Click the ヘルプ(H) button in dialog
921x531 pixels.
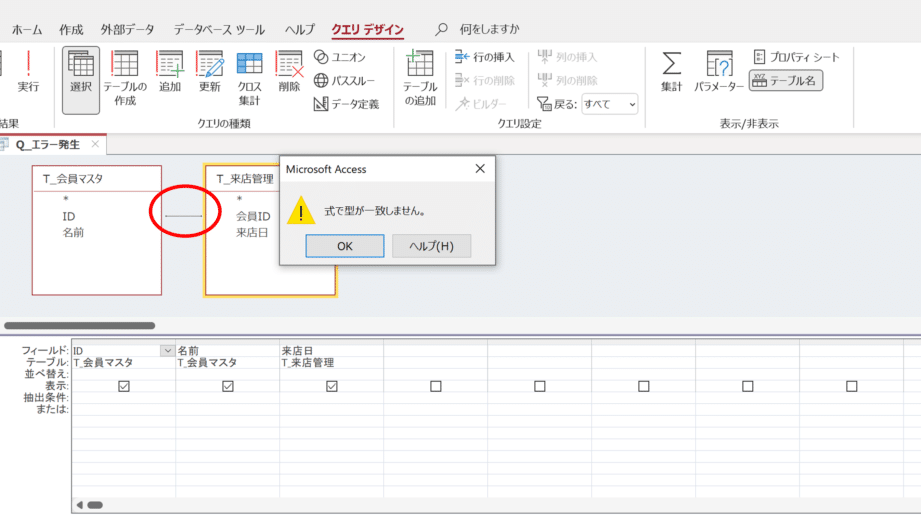[x=431, y=246]
